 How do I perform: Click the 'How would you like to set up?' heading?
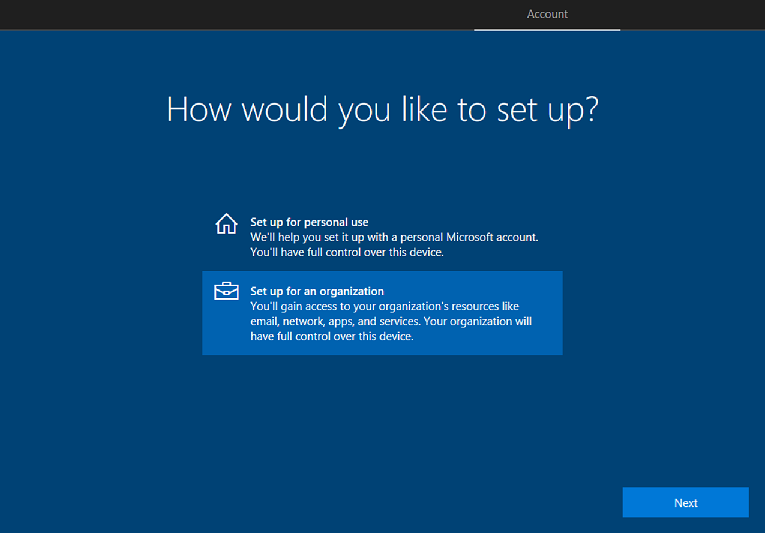(382, 110)
